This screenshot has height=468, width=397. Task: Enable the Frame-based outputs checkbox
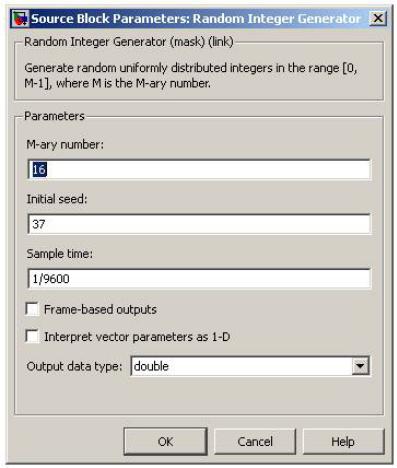[x=32, y=309]
